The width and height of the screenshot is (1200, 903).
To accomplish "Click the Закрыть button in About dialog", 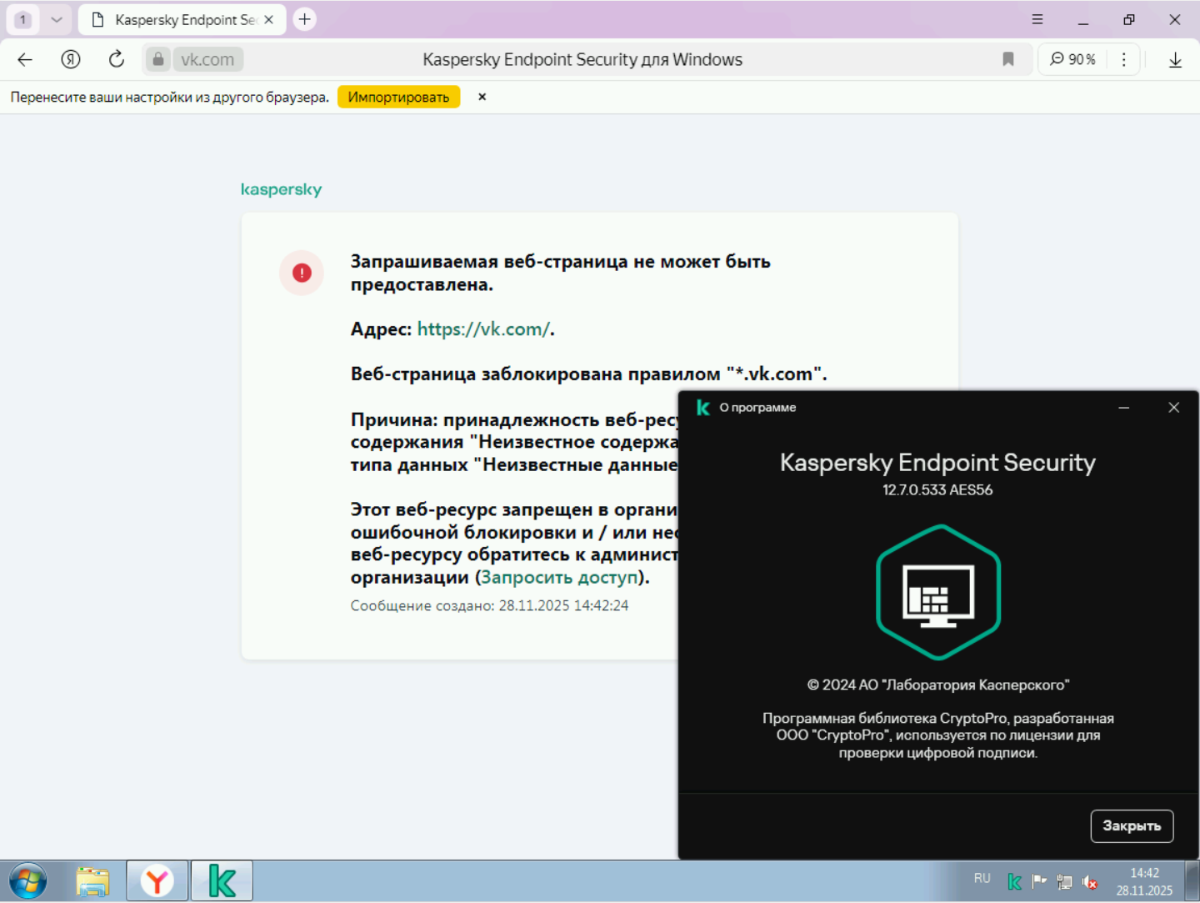I will pos(1131,825).
